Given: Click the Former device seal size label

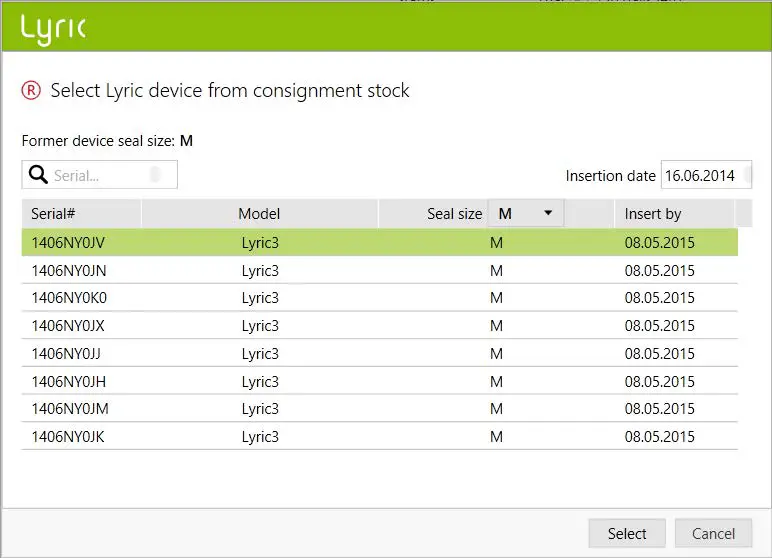Looking at the screenshot, I should 98,141.
